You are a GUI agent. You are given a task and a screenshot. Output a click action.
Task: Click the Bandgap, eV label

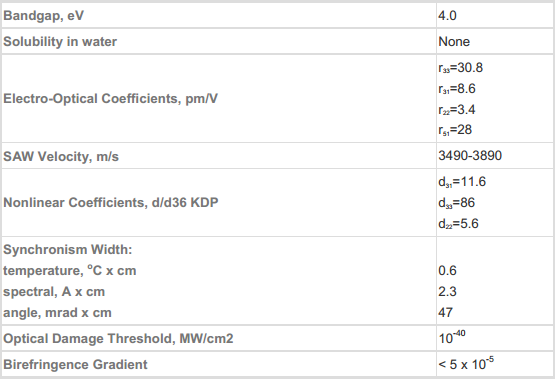coord(43,16)
